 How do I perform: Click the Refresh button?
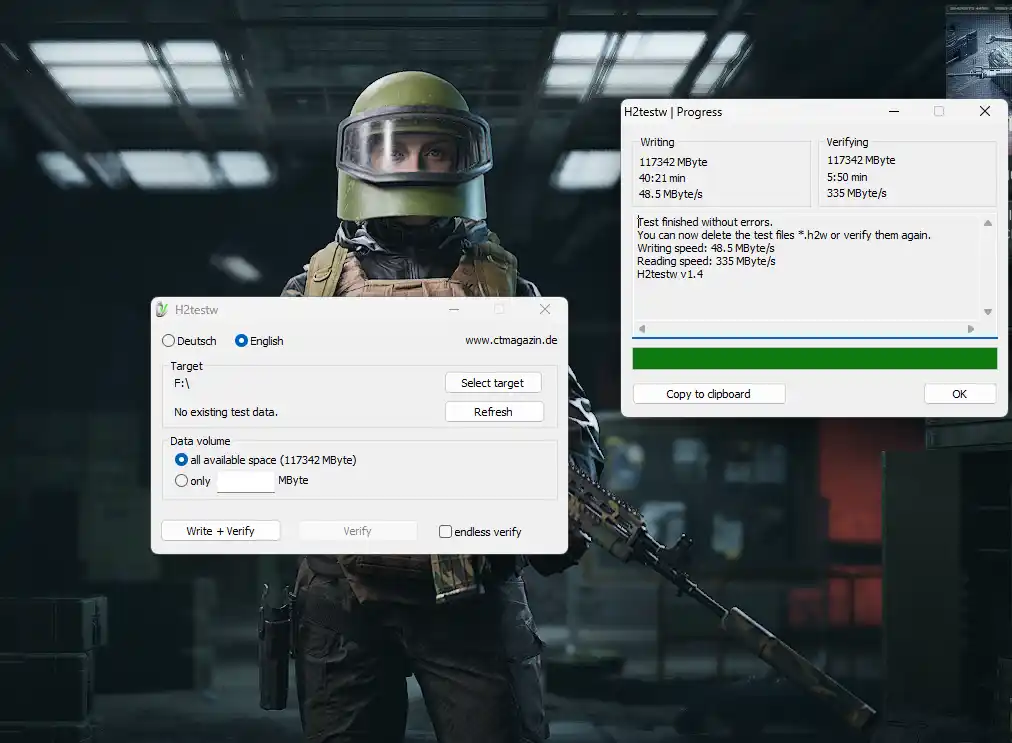(x=494, y=412)
